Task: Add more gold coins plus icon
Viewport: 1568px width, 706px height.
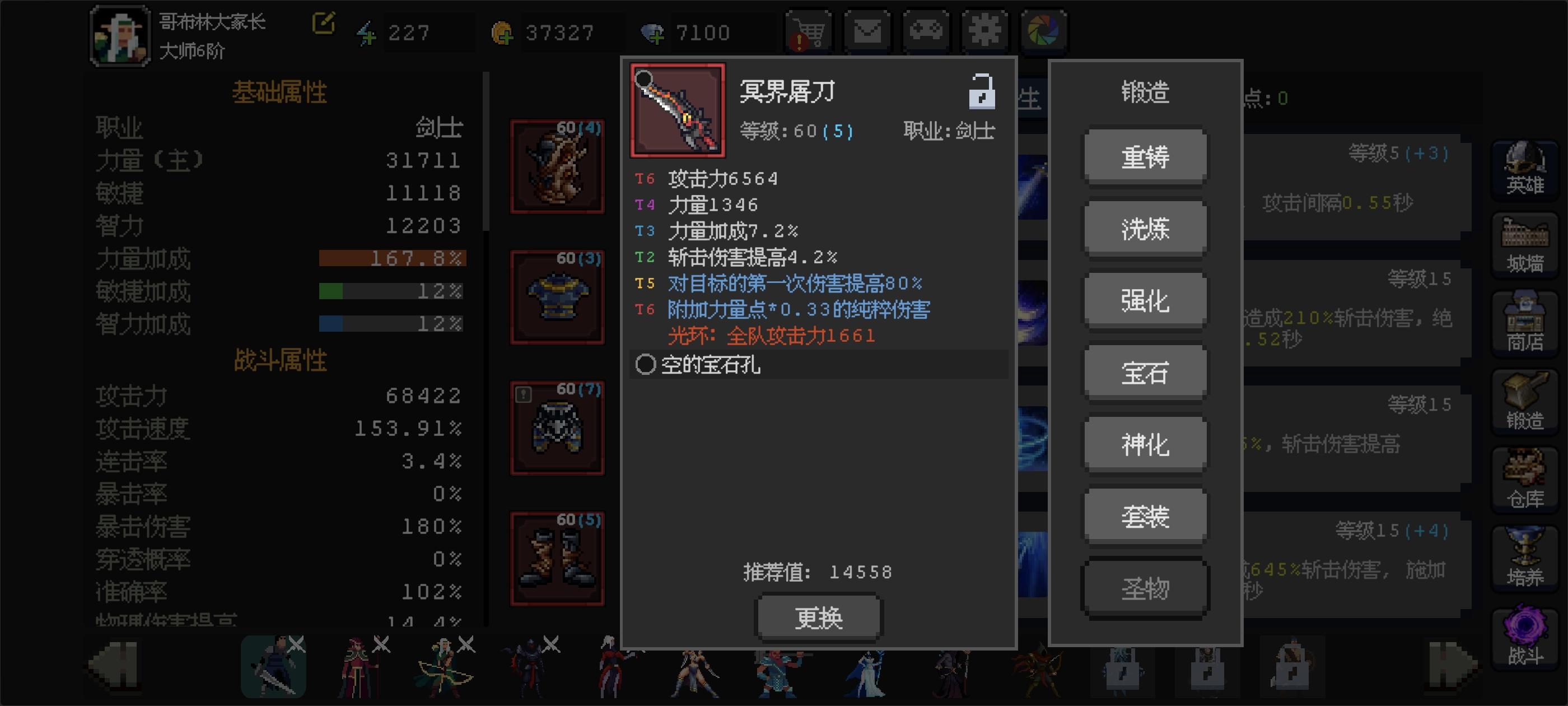Action: (503, 33)
